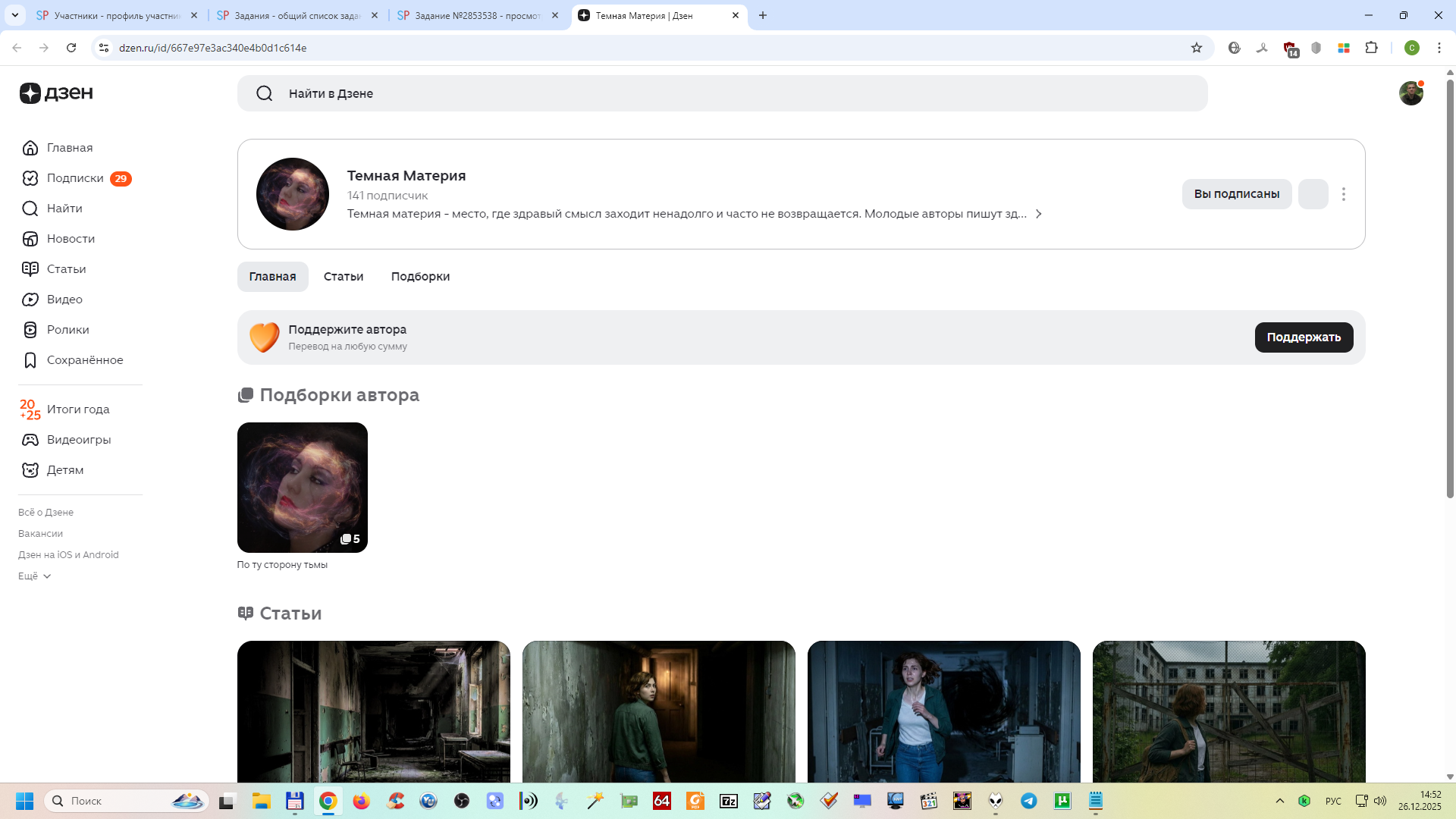Toggle the Вы подписаны subscription button

pyautogui.click(x=1236, y=194)
